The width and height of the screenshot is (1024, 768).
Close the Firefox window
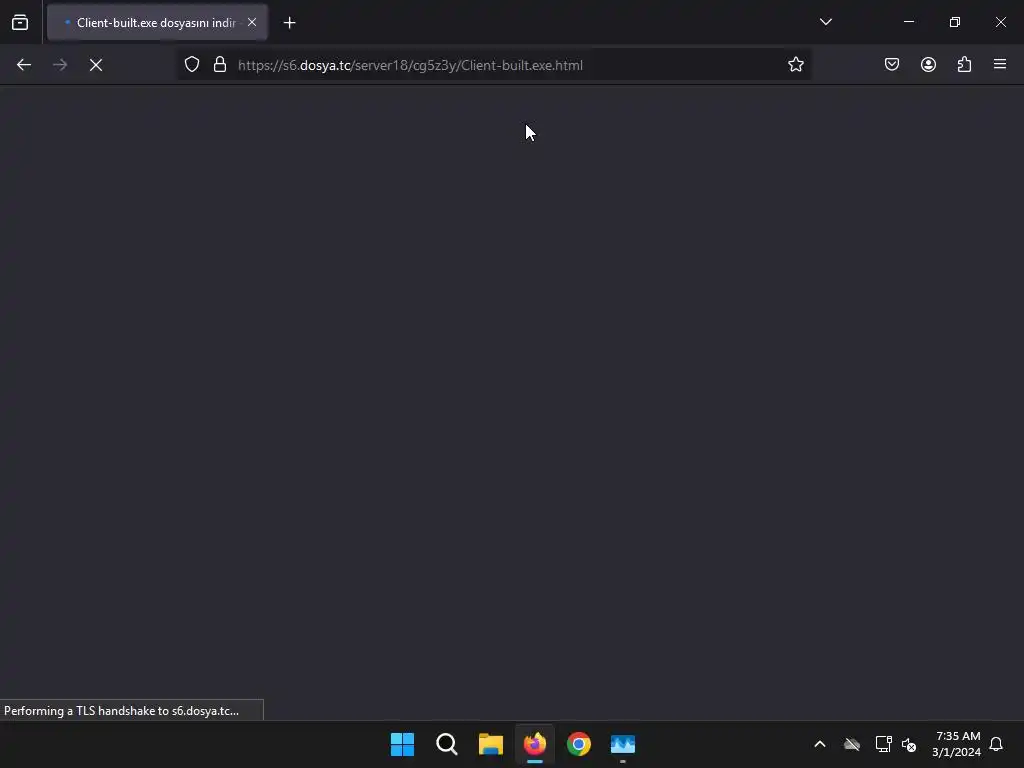pyautogui.click(x=1000, y=22)
